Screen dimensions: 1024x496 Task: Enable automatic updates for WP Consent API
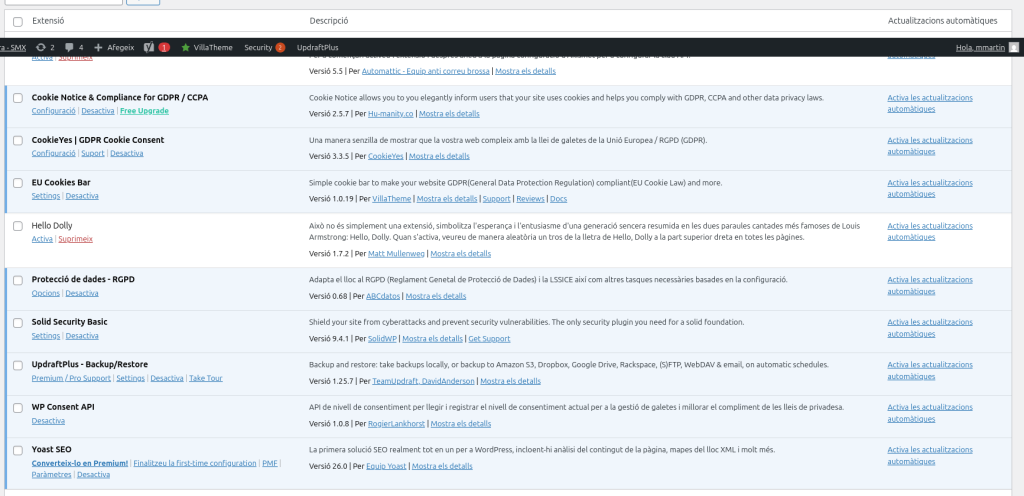929,413
